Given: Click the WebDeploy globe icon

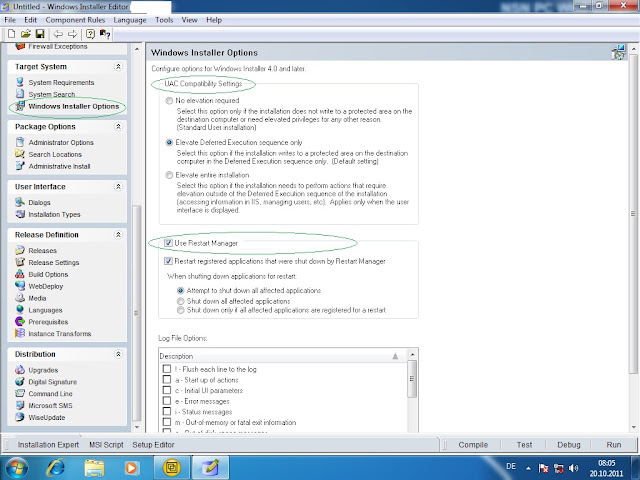Looking at the screenshot, I should click(20, 286).
